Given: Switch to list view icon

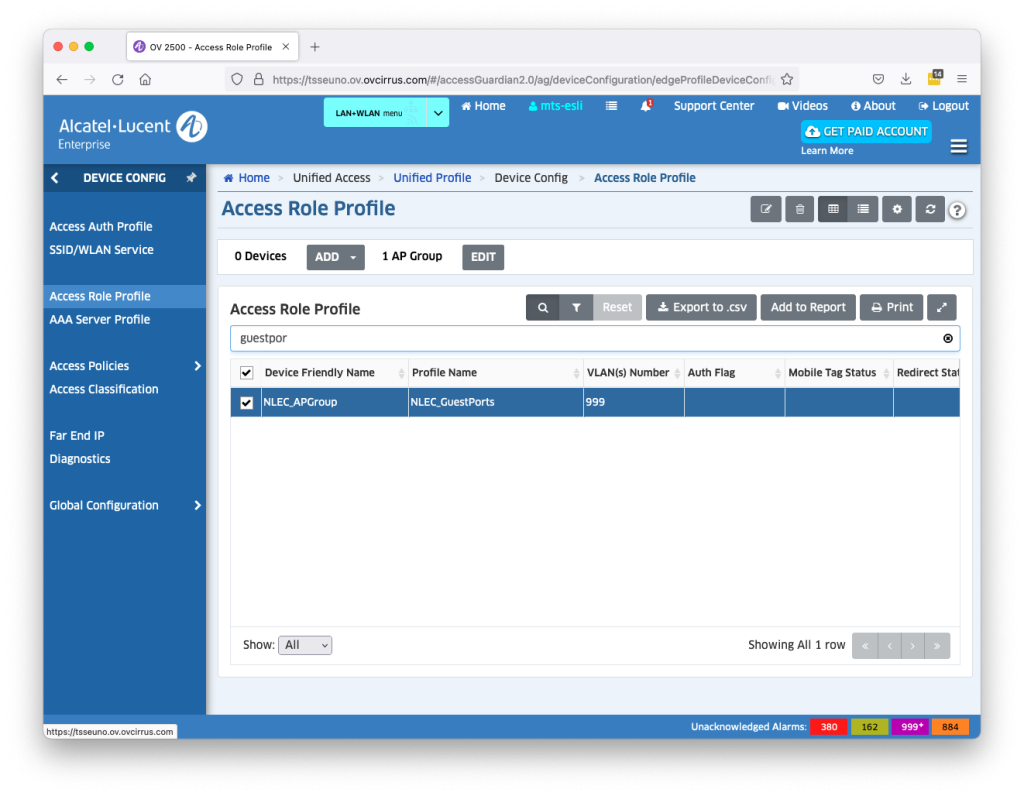Looking at the screenshot, I should (862, 209).
